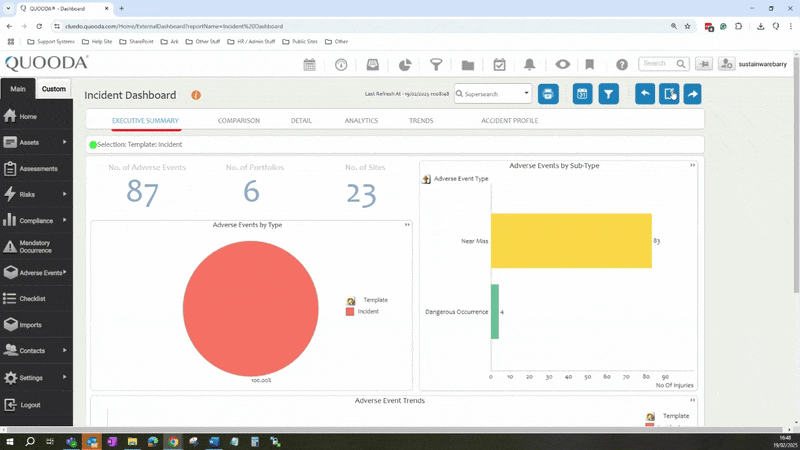Click the blue share forward arrow button
Image resolution: width=800 pixels, height=450 pixels.
tap(692, 94)
